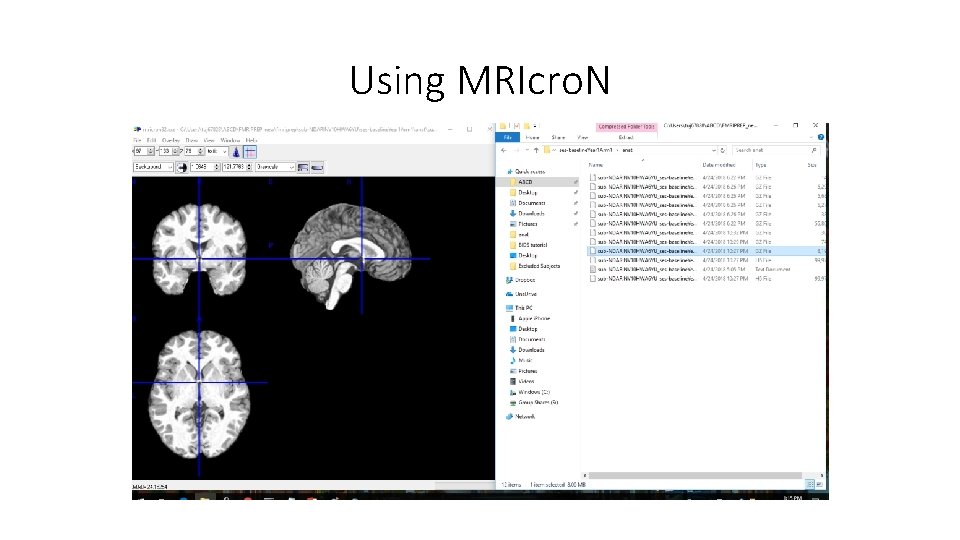Switch to details view icon in status bar

(x=810, y=484)
